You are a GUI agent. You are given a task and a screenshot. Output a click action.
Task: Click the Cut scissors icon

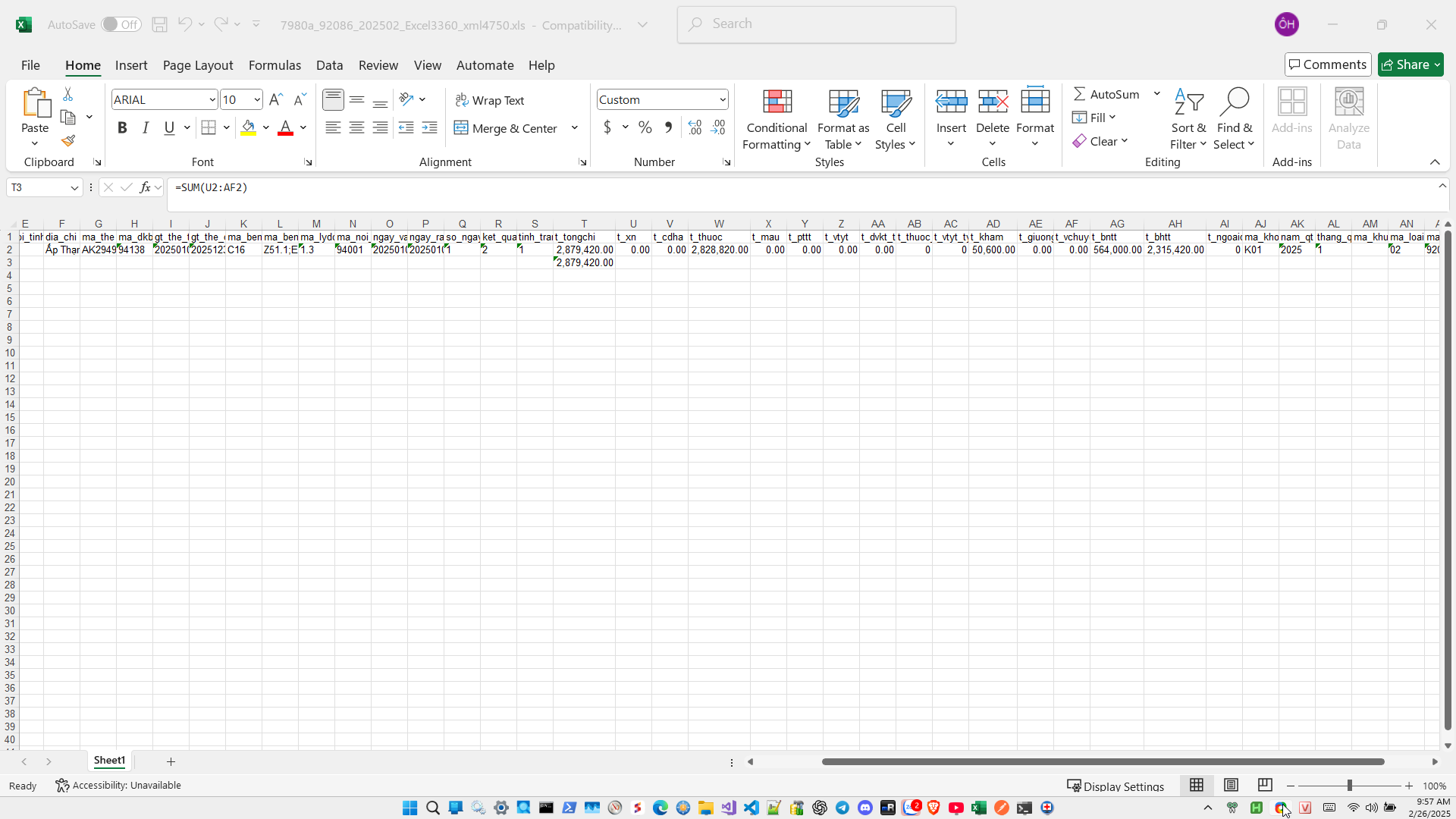point(68,94)
